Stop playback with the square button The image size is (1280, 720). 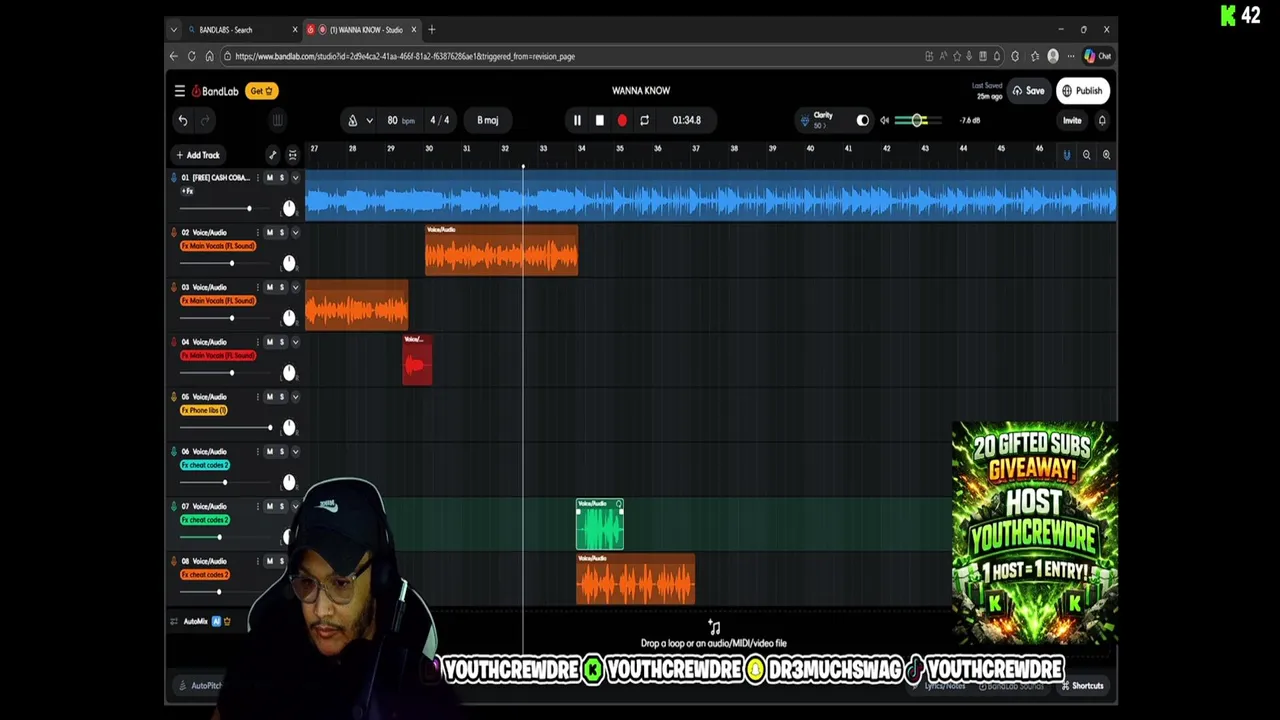599,120
